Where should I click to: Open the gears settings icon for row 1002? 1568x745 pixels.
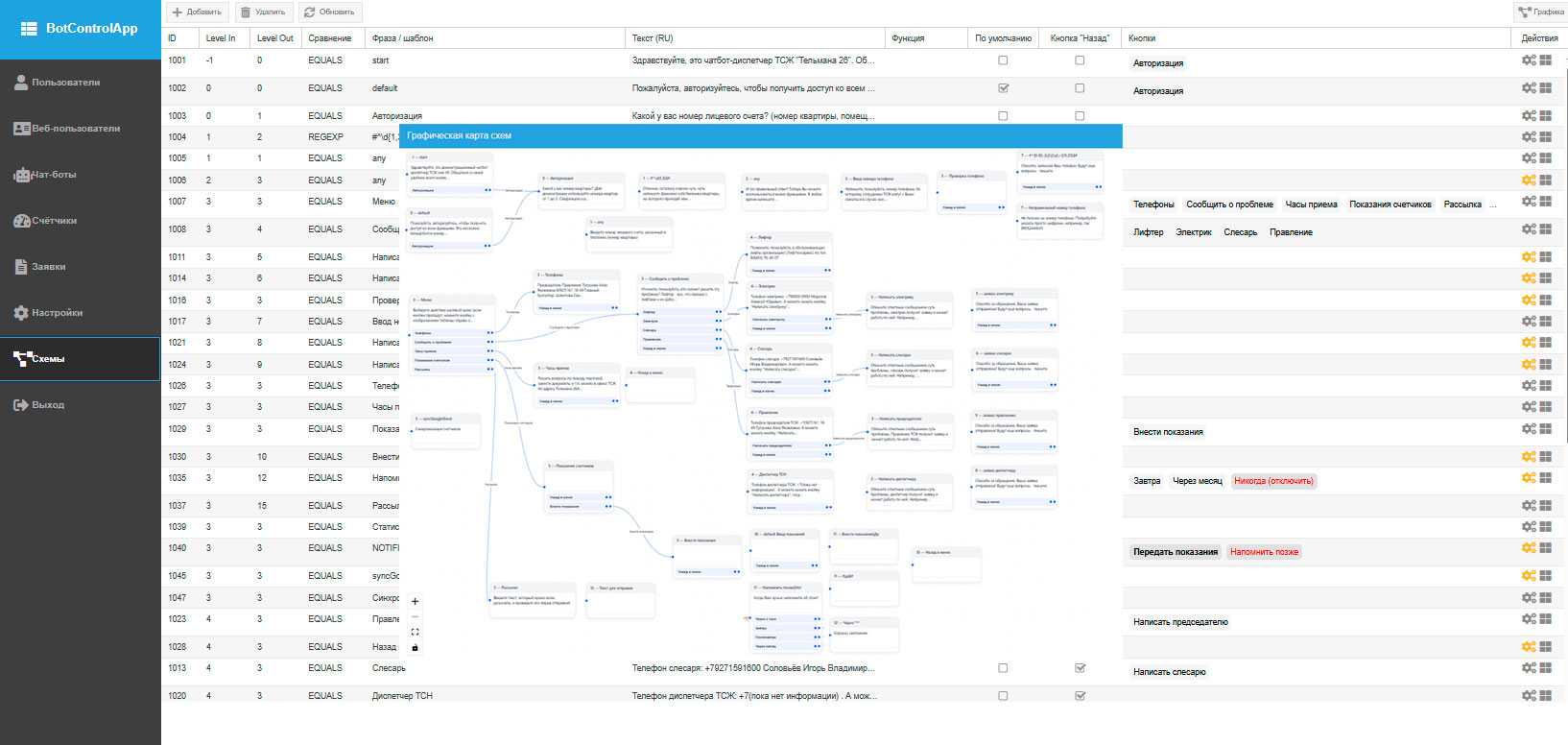point(1529,87)
